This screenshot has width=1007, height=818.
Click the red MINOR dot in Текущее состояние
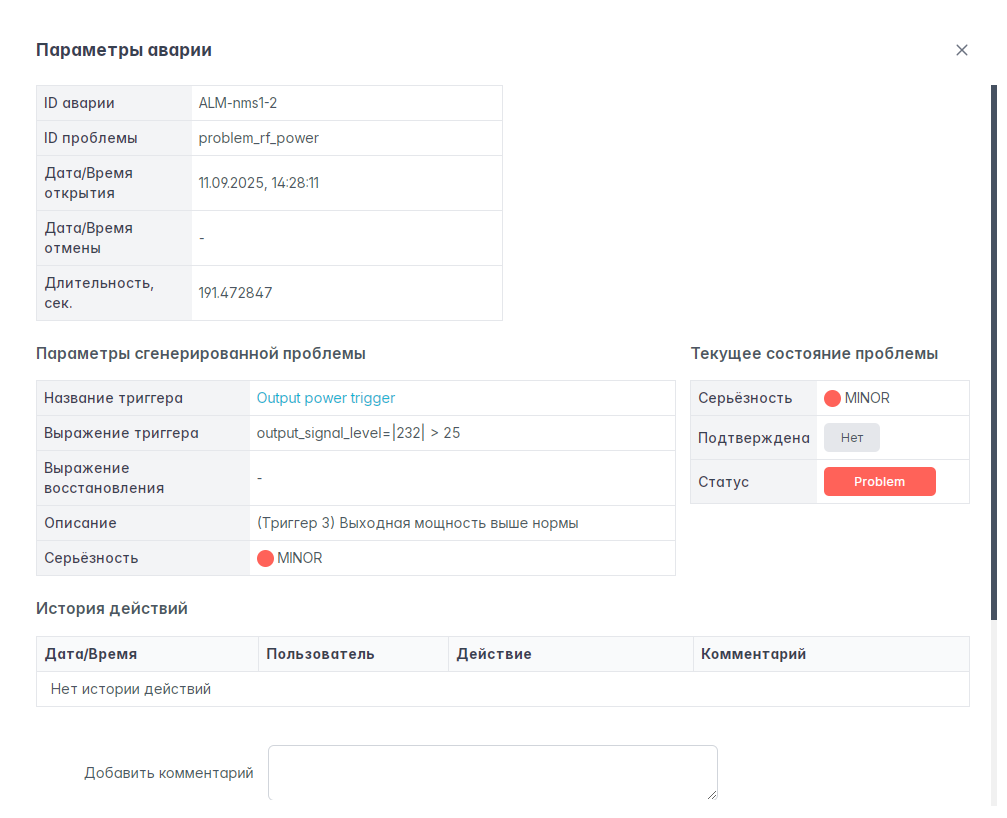(832, 398)
